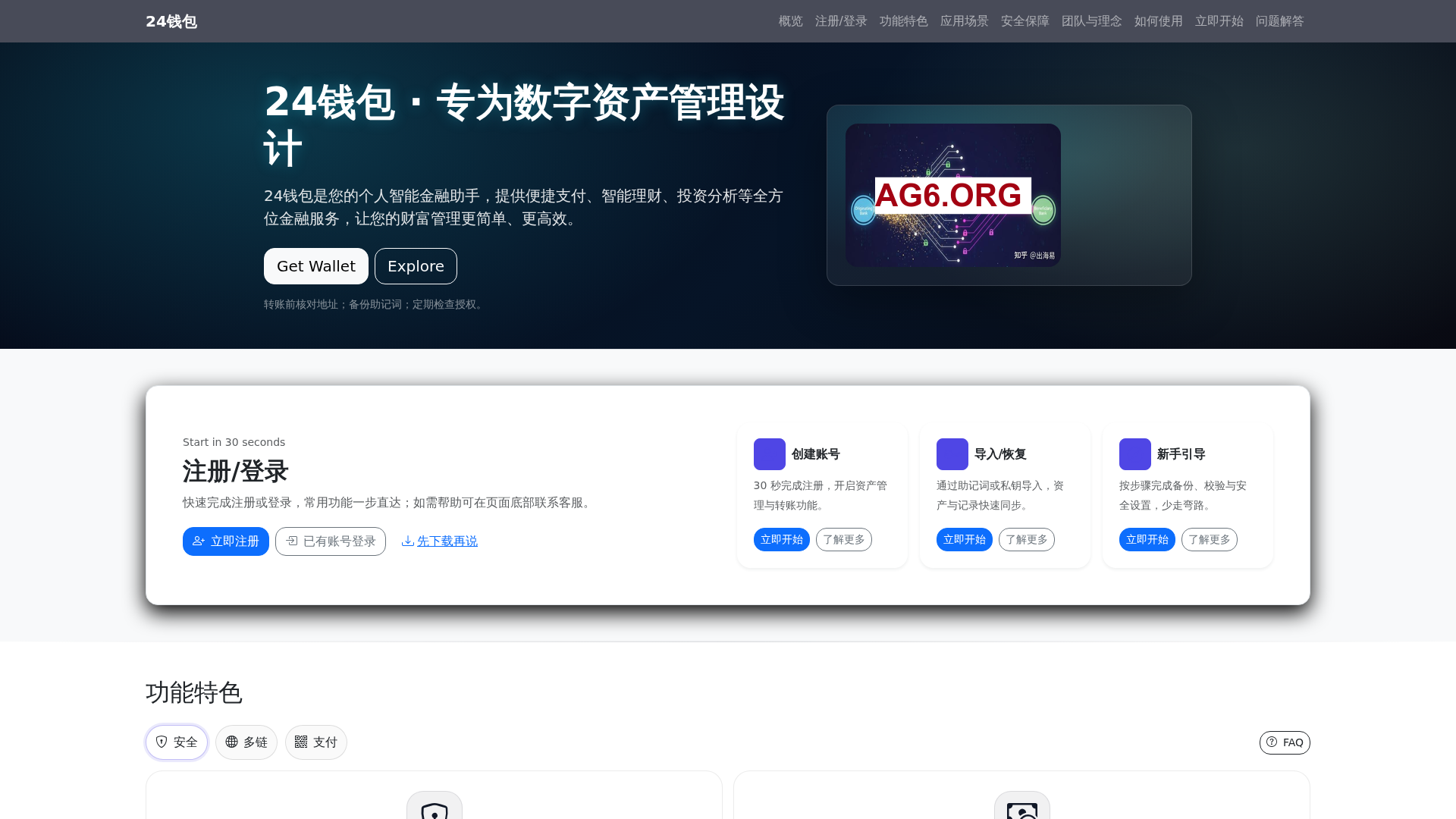Open the FAQ button
The height and width of the screenshot is (819, 1456).
1285,742
